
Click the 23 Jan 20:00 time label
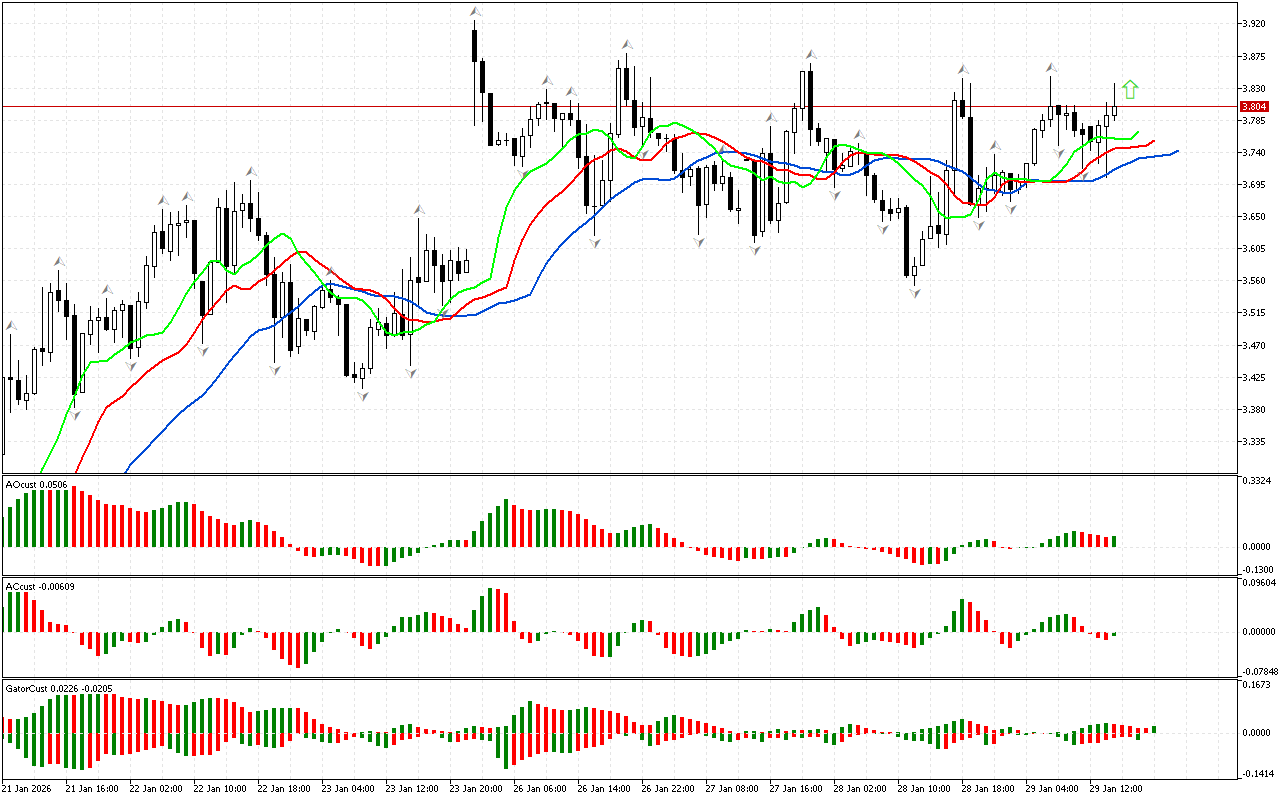477,788
